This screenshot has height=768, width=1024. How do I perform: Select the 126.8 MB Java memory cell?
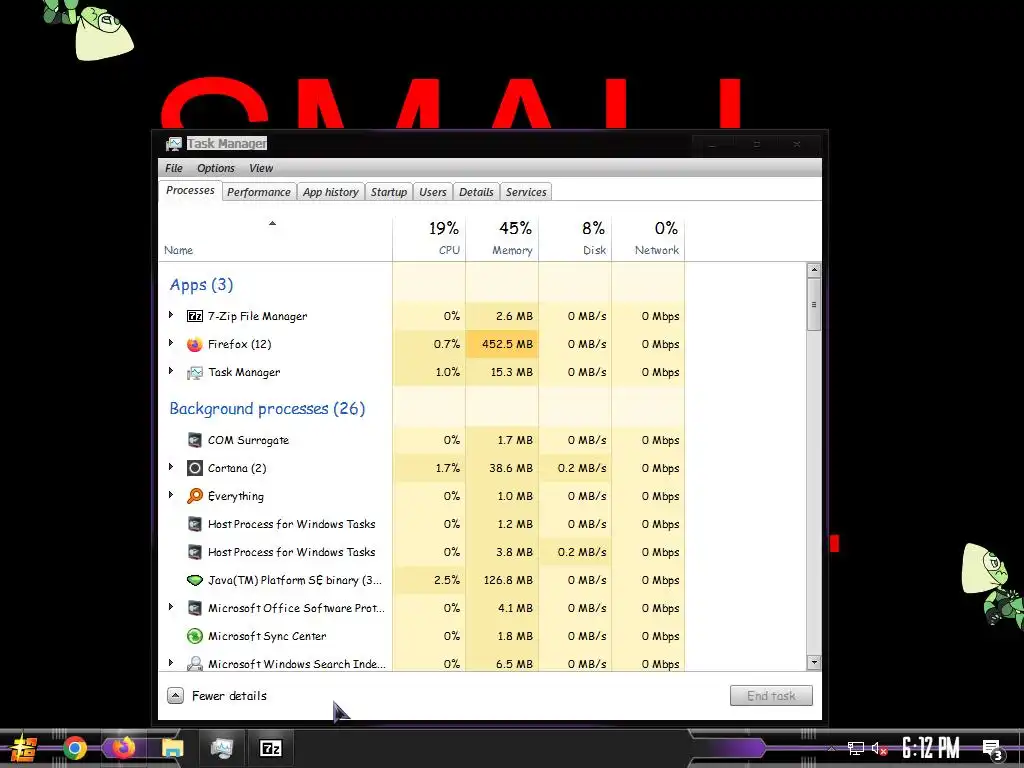(x=502, y=580)
